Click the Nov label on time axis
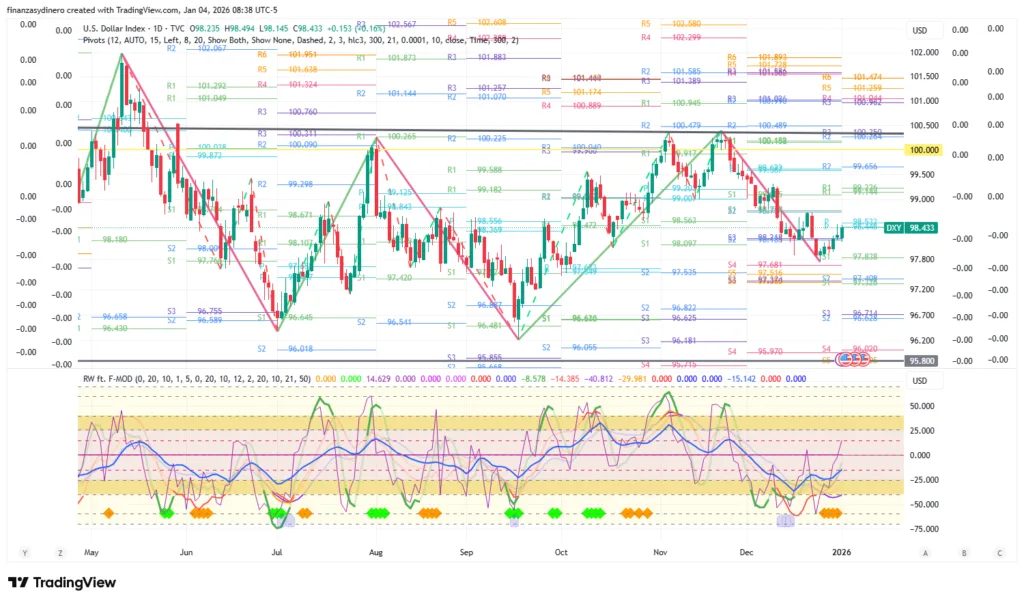This screenshot has height=603, width=1024. 660,551
